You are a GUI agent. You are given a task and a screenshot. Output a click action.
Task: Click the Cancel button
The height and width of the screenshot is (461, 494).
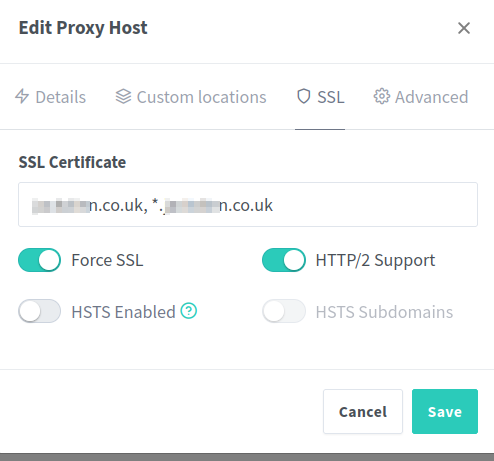pyautogui.click(x=363, y=411)
